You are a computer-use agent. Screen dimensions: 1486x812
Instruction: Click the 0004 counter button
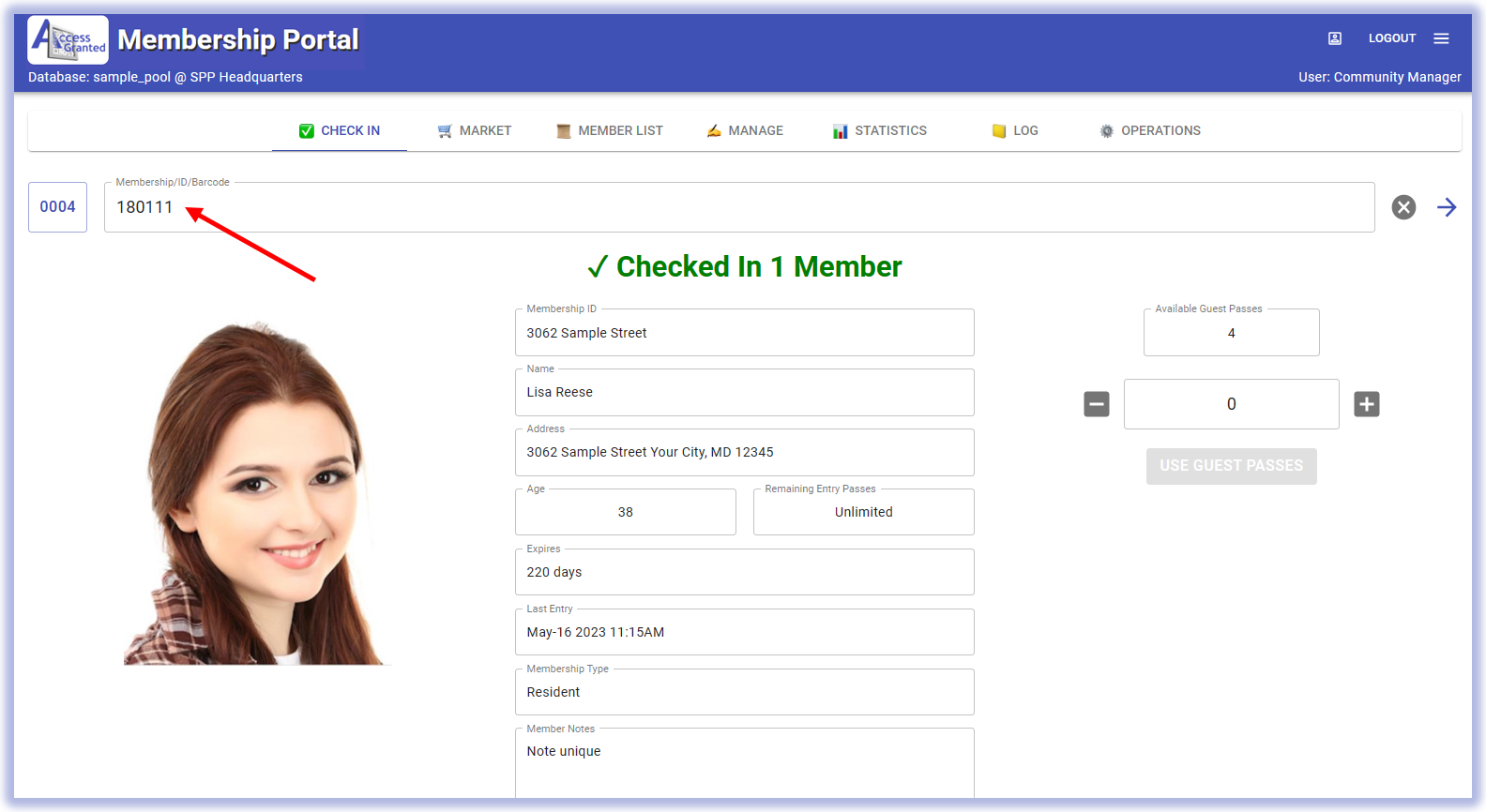pos(57,207)
